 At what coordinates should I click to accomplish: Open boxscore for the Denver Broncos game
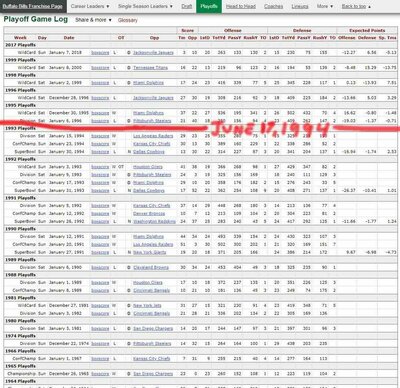point(100,213)
